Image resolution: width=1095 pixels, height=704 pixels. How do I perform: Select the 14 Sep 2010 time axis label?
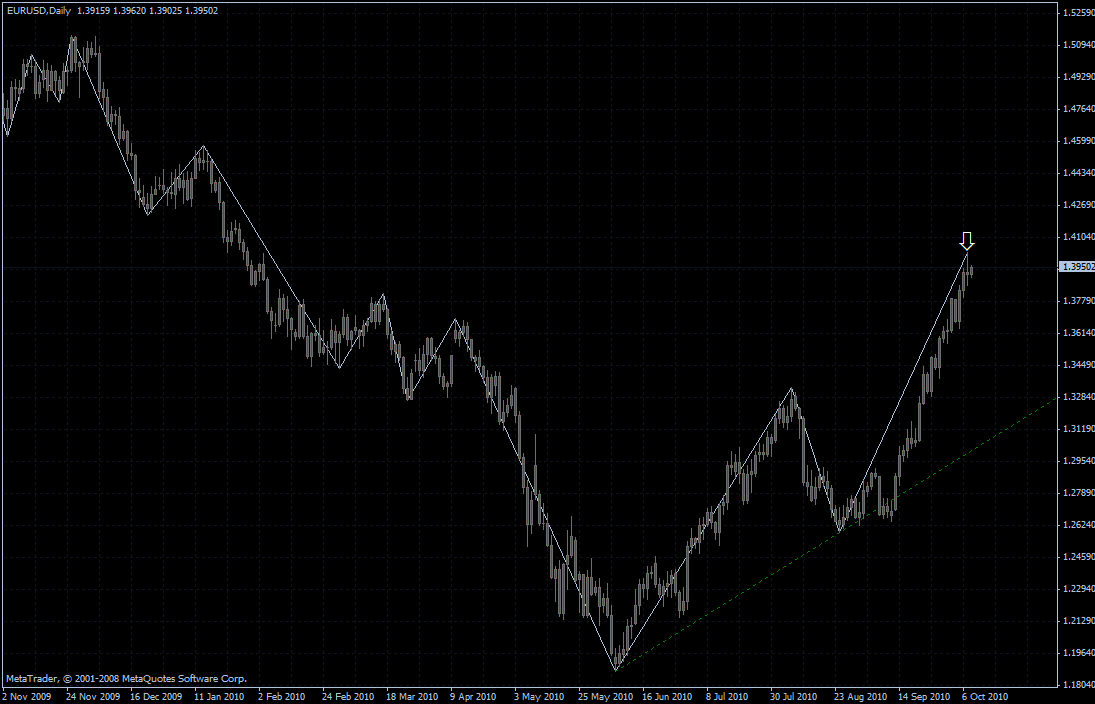coord(924,696)
